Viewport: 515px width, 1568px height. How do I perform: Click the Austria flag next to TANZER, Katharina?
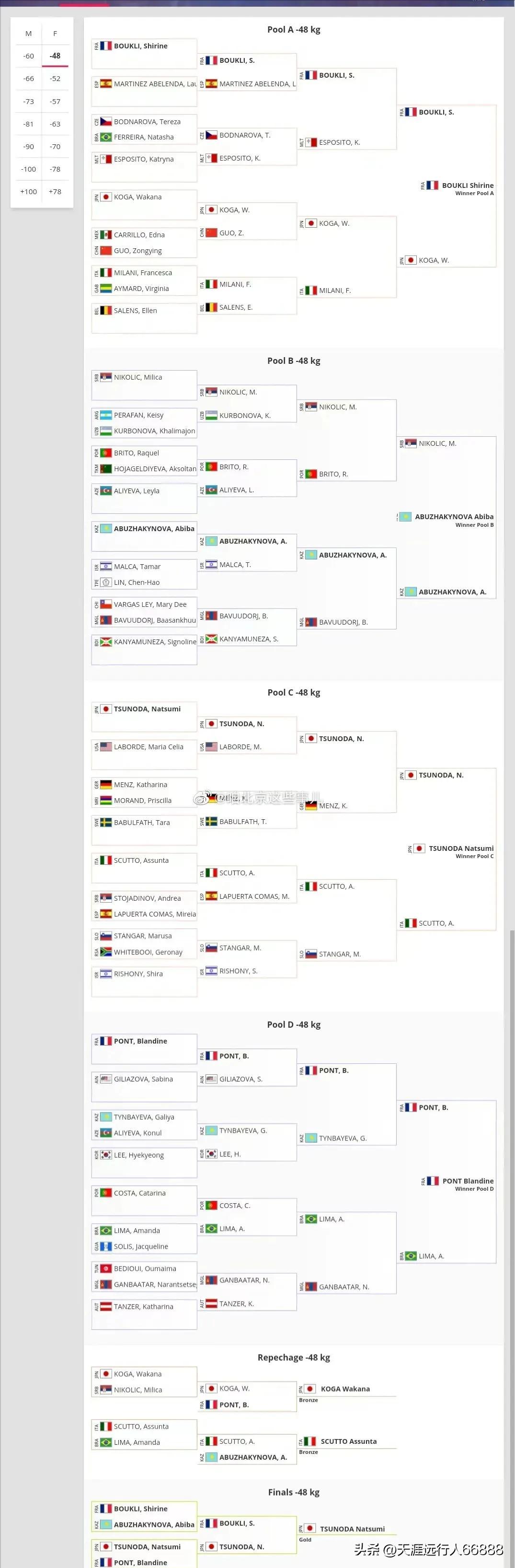pos(106,1306)
